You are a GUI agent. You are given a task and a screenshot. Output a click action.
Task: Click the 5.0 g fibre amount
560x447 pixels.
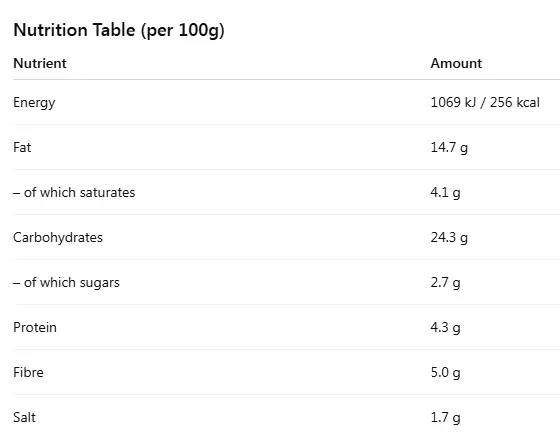pyautogui.click(x=445, y=373)
